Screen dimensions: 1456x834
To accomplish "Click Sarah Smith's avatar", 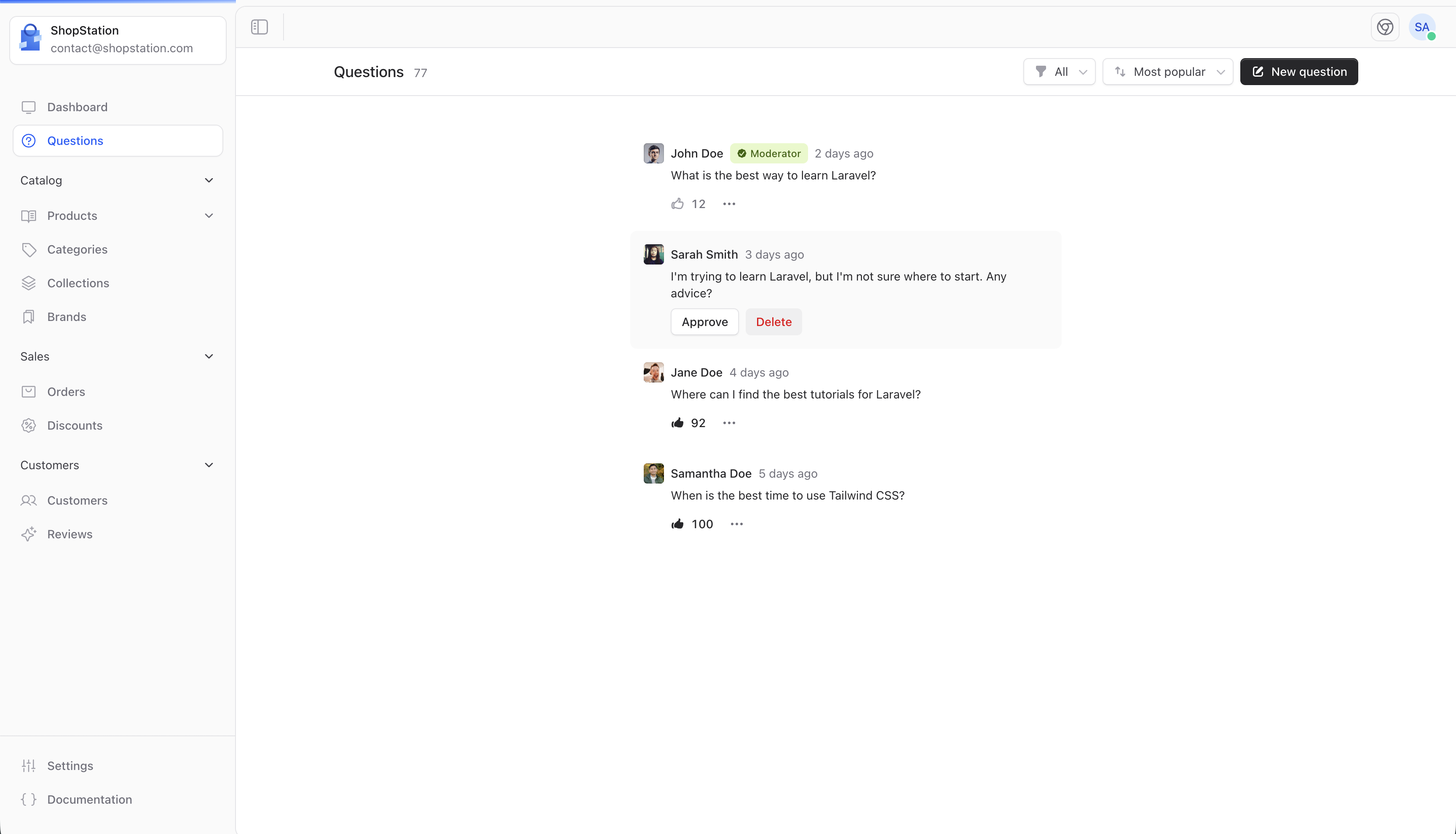I will click(653, 254).
